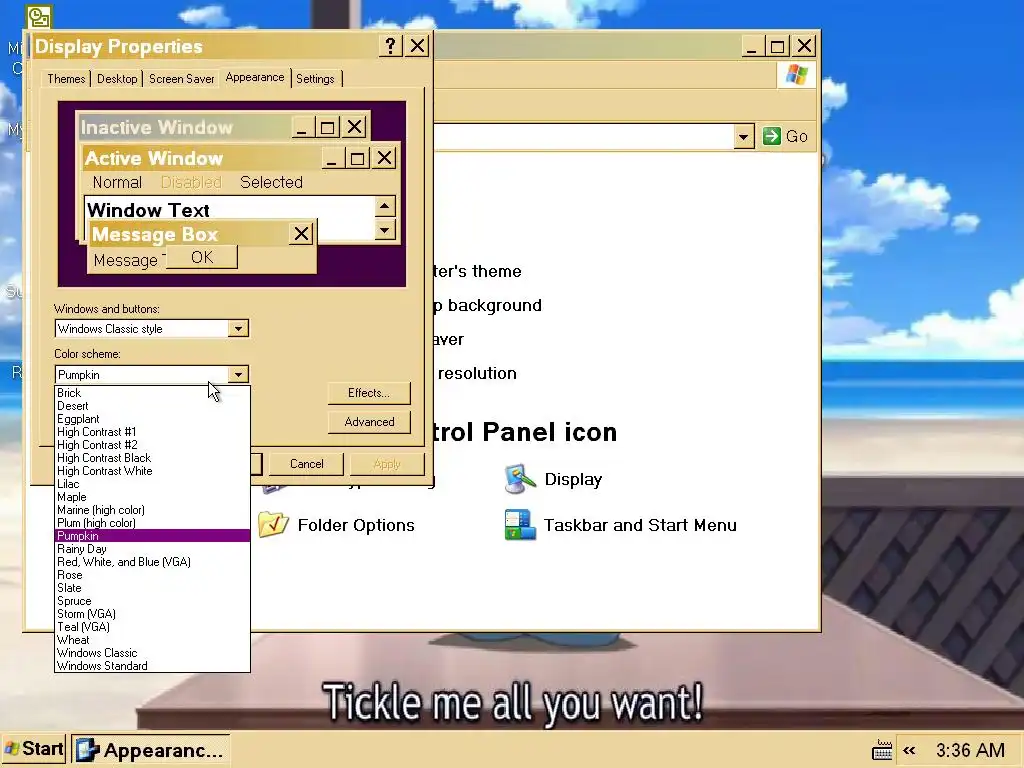The height and width of the screenshot is (768, 1024).
Task: Choose Lilac color scheme
Action: (152, 484)
